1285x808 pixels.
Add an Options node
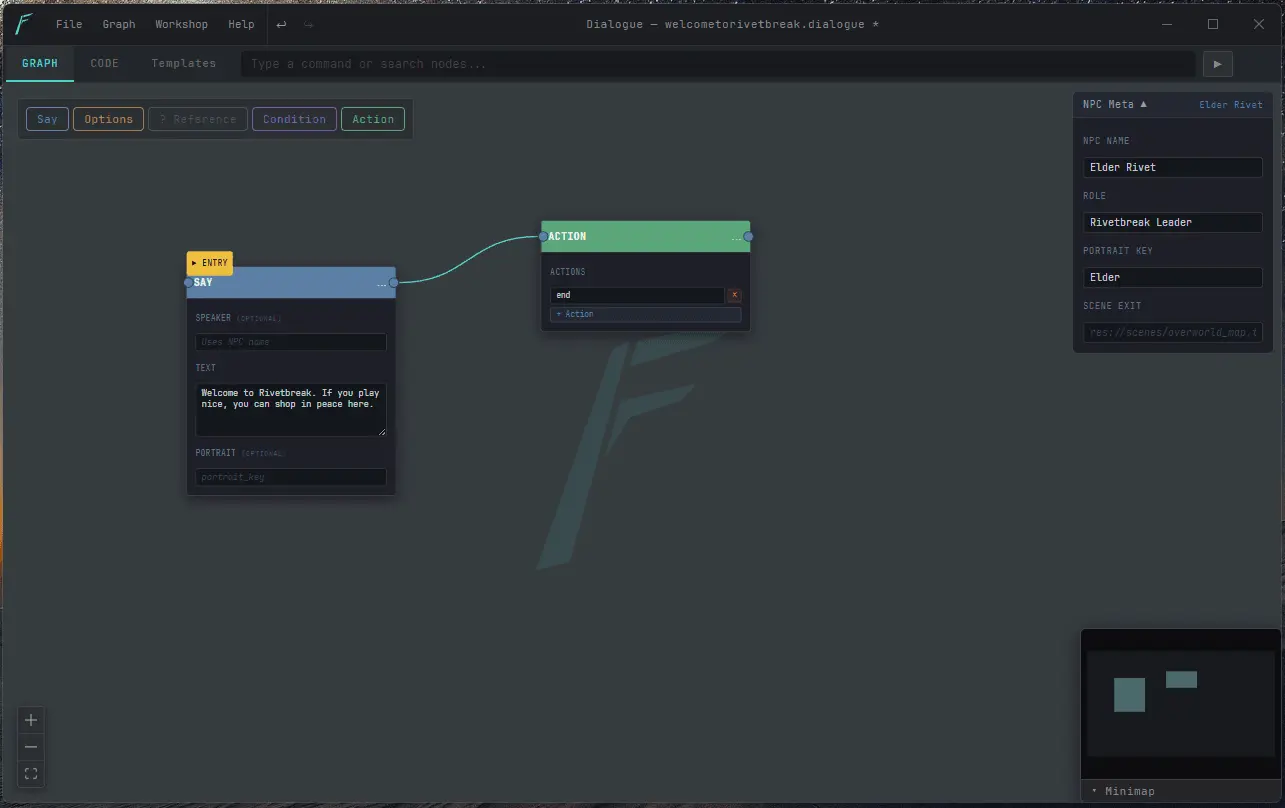(x=109, y=119)
